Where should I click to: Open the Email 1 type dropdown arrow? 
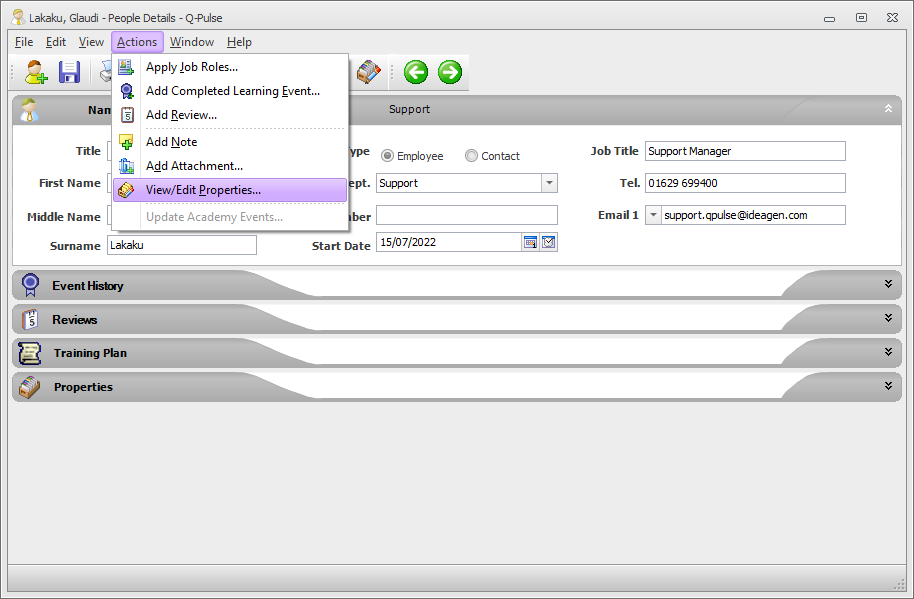pos(653,215)
